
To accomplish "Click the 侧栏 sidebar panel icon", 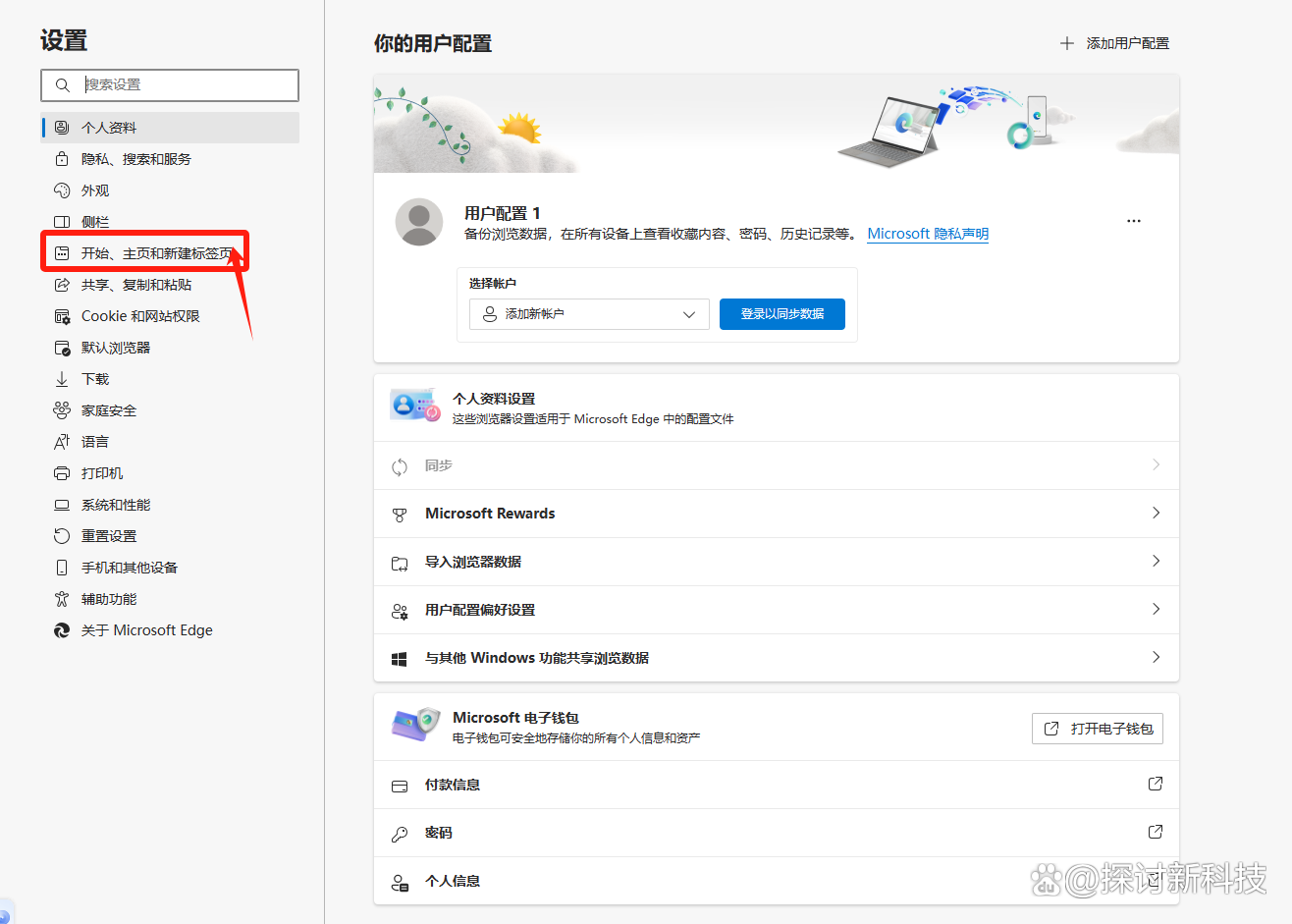I will click(62, 222).
